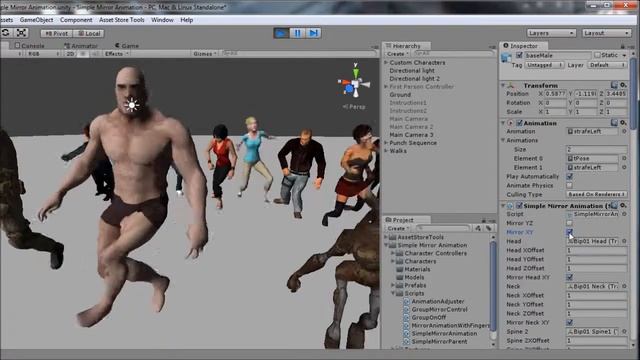Toggle Mirror Head XY checkbox

pos(569,277)
